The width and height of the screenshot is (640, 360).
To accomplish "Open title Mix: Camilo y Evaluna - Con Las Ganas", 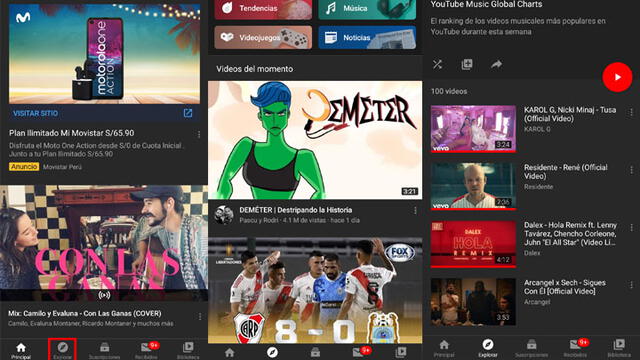I will [x=85, y=313].
